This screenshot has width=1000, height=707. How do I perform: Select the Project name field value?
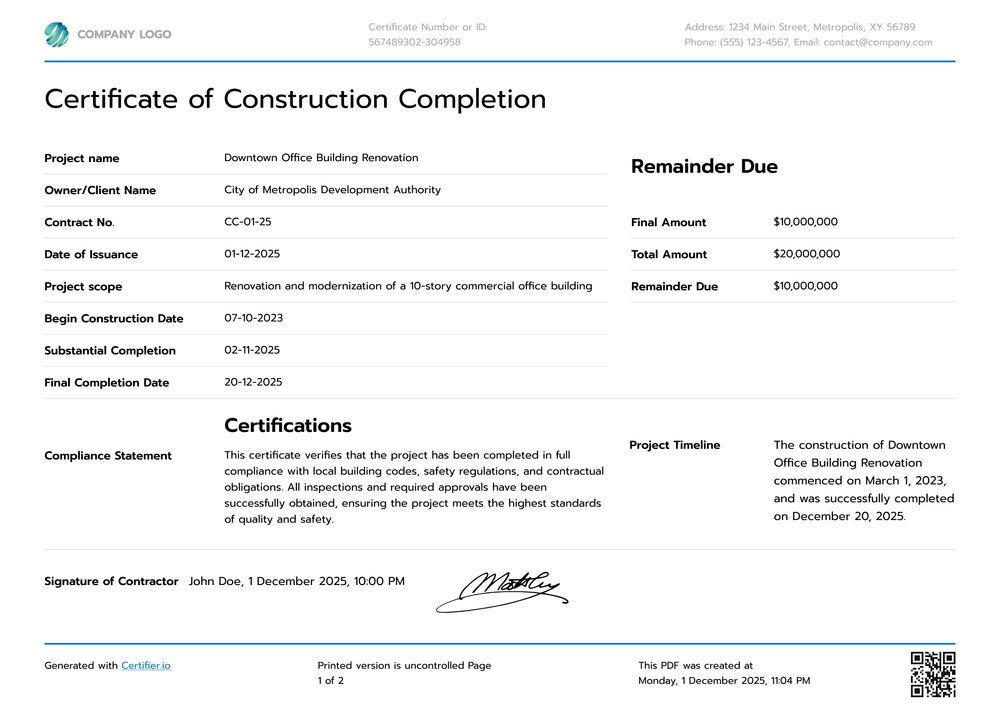[x=322, y=157]
